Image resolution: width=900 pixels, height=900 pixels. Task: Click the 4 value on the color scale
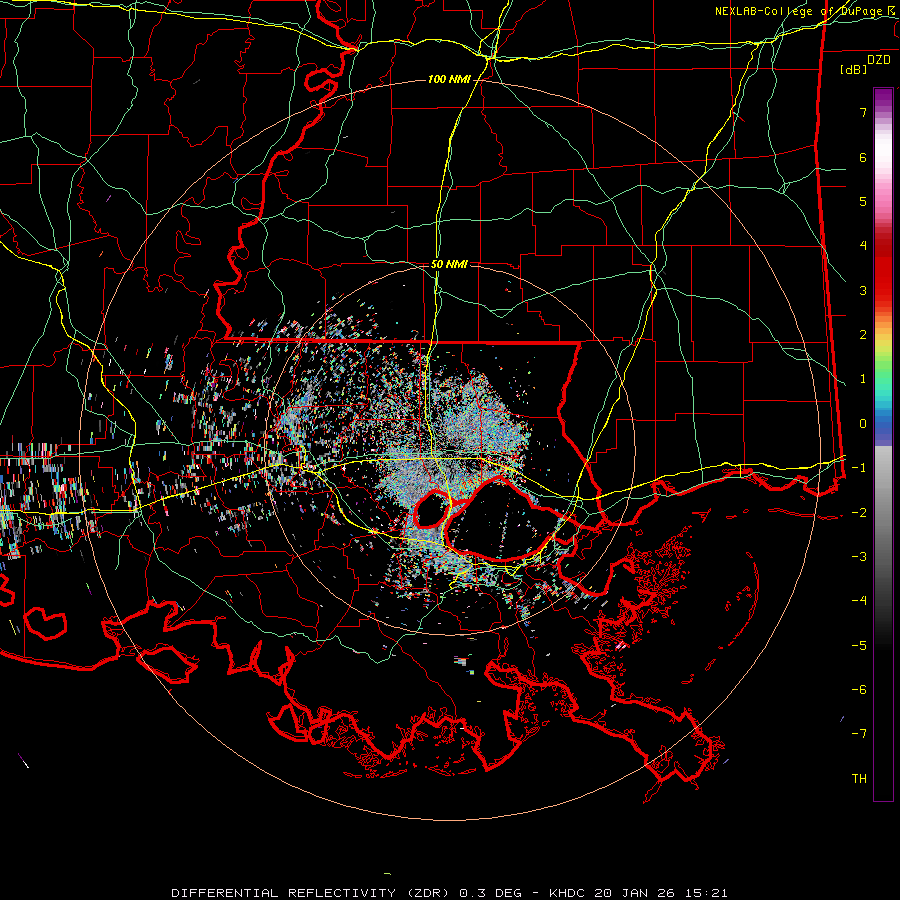pos(863,246)
